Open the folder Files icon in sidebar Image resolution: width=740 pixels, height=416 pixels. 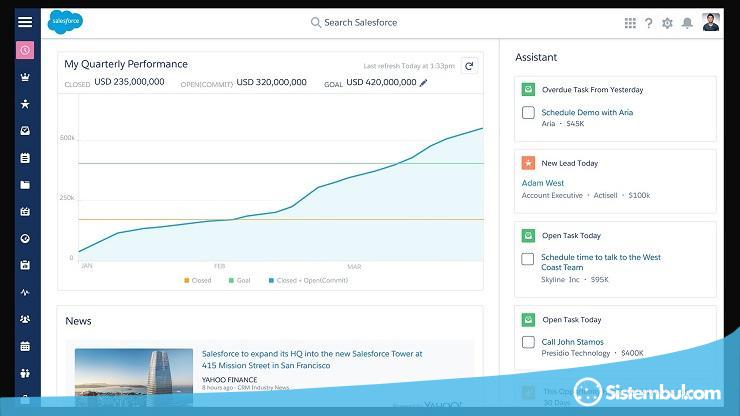25,185
